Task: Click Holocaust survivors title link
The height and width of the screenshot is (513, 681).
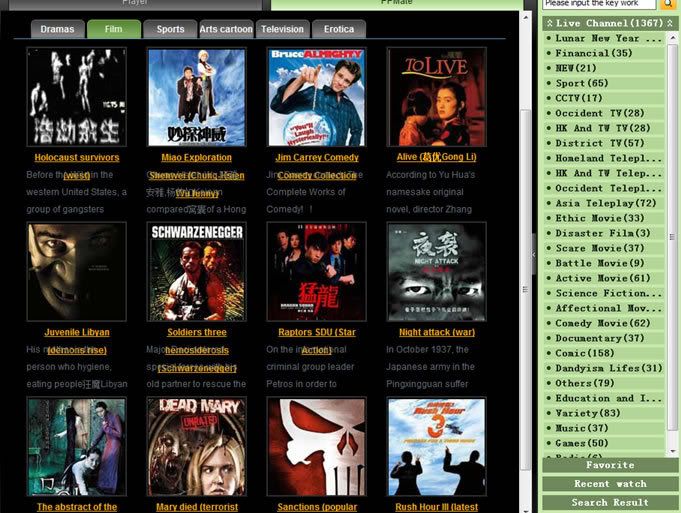Action: pyautogui.click(x=77, y=158)
